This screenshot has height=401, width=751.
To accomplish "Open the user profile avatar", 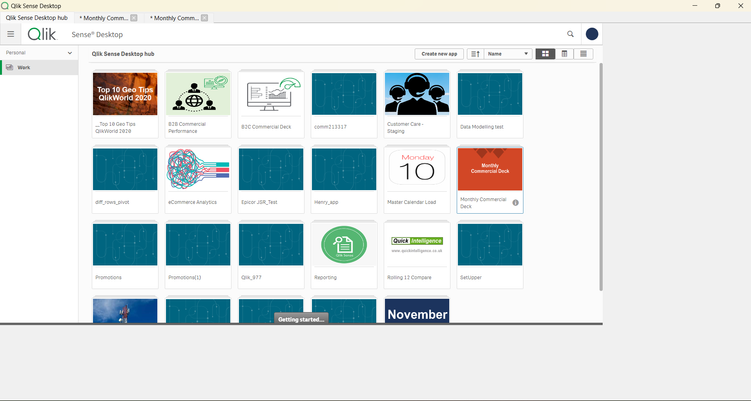I will [592, 34].
